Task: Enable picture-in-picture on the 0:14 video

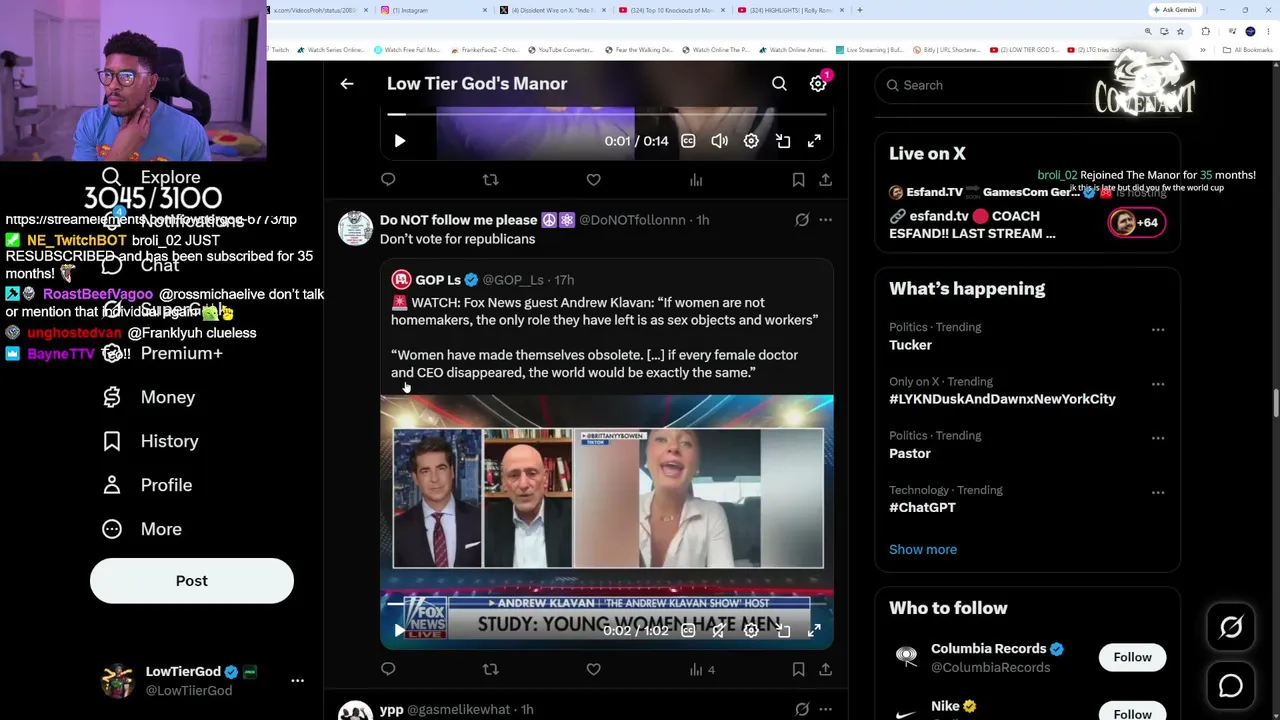Action: tap(783, 141)
